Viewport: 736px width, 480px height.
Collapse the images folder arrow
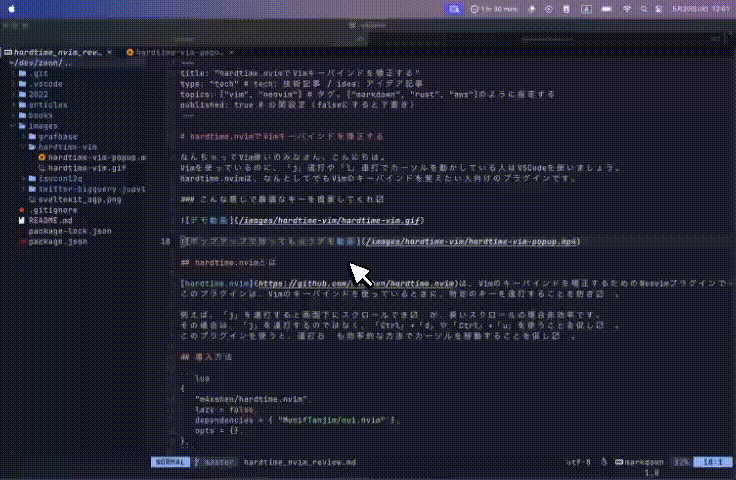point(13,126)
